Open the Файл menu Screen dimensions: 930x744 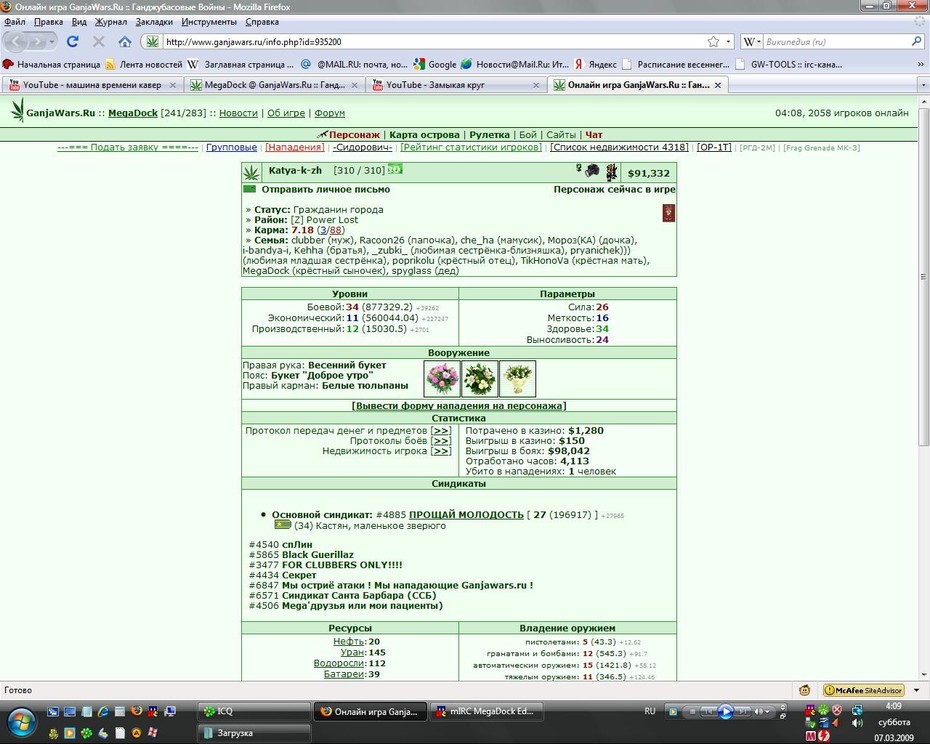pos(15,22)
